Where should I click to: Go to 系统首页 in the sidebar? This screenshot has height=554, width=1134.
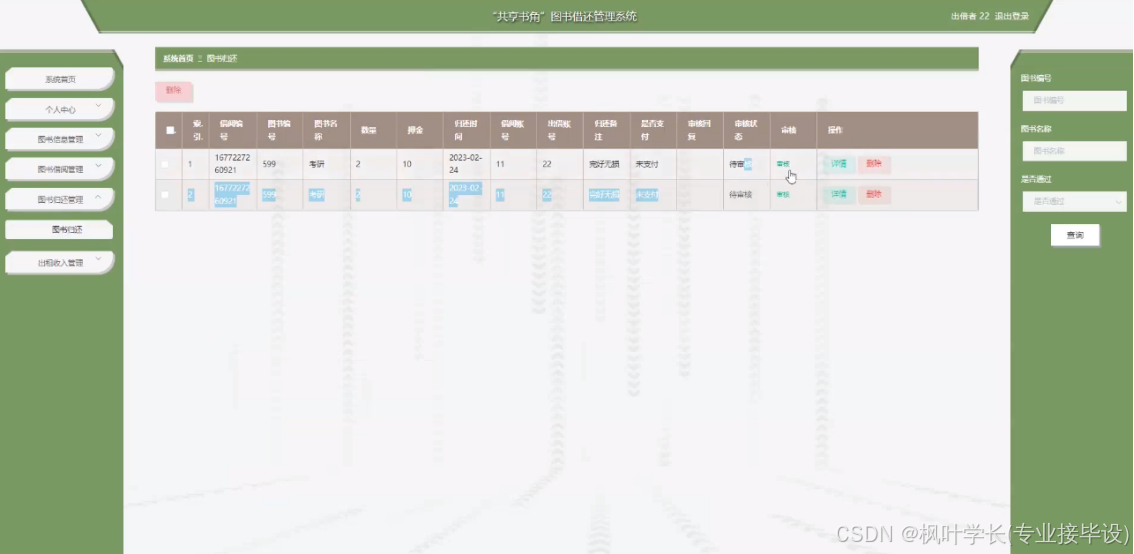tap(59, 79)
